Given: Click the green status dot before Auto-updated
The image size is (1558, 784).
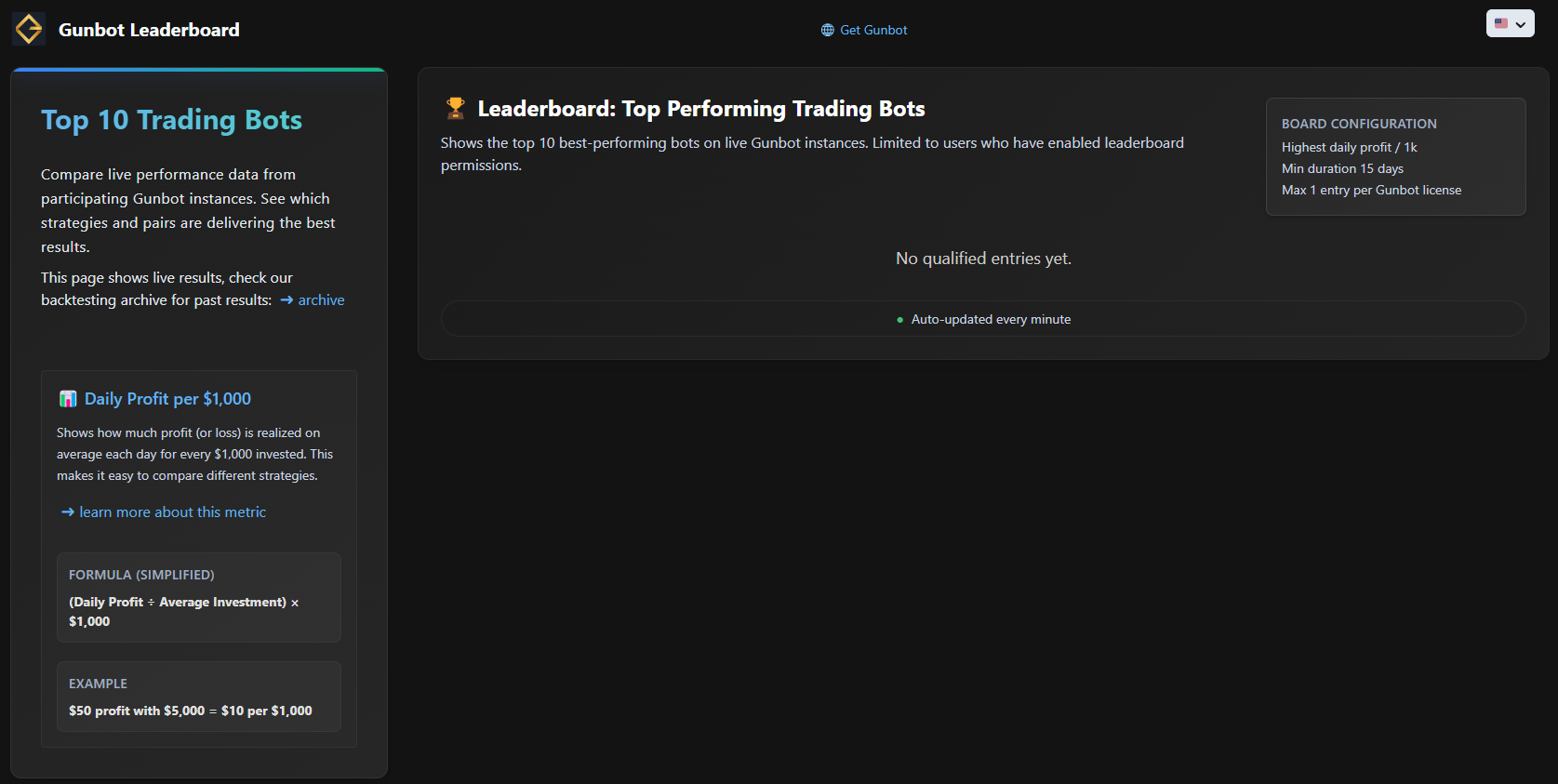Looking at the screenshot, I should coord(899,320).
